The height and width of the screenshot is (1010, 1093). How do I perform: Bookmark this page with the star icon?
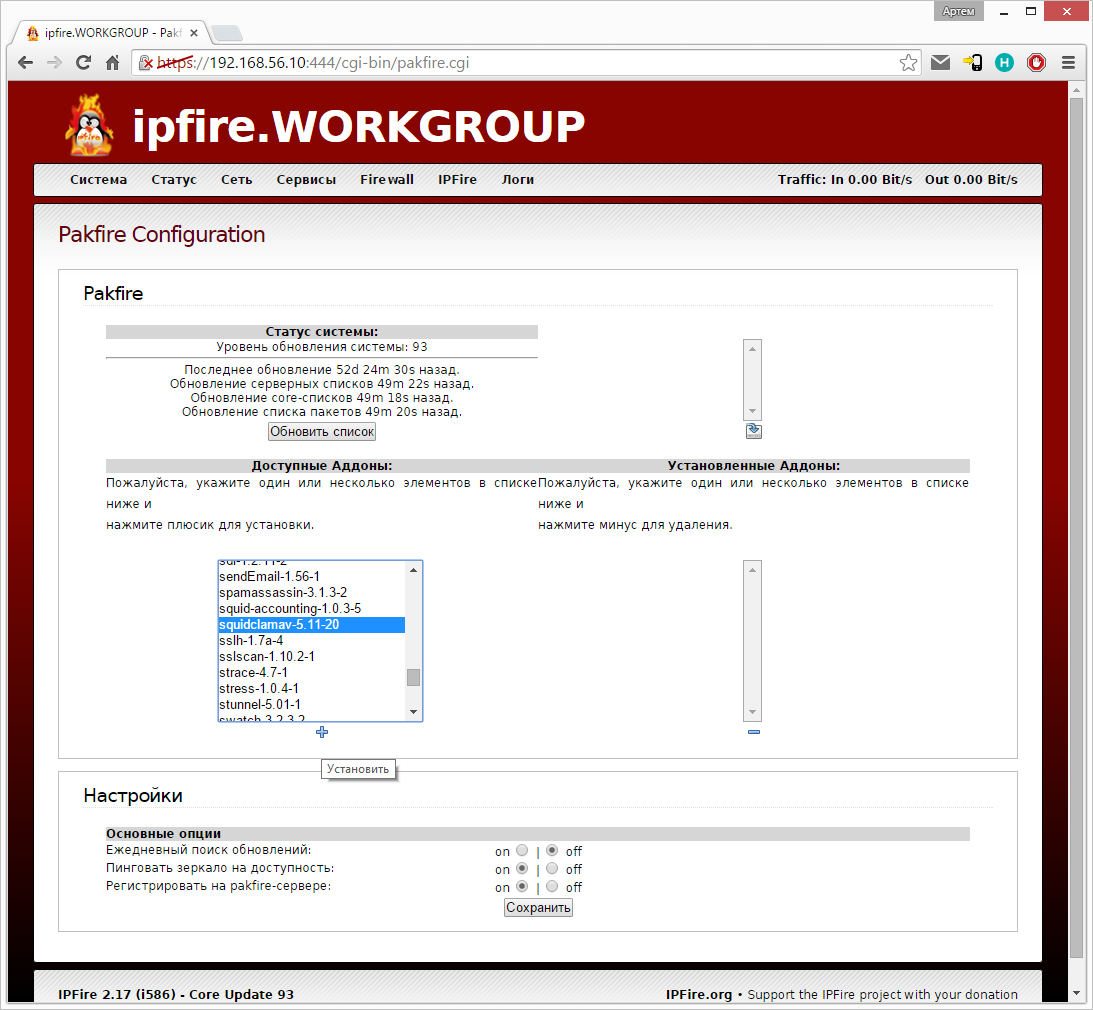coord(908,63)
